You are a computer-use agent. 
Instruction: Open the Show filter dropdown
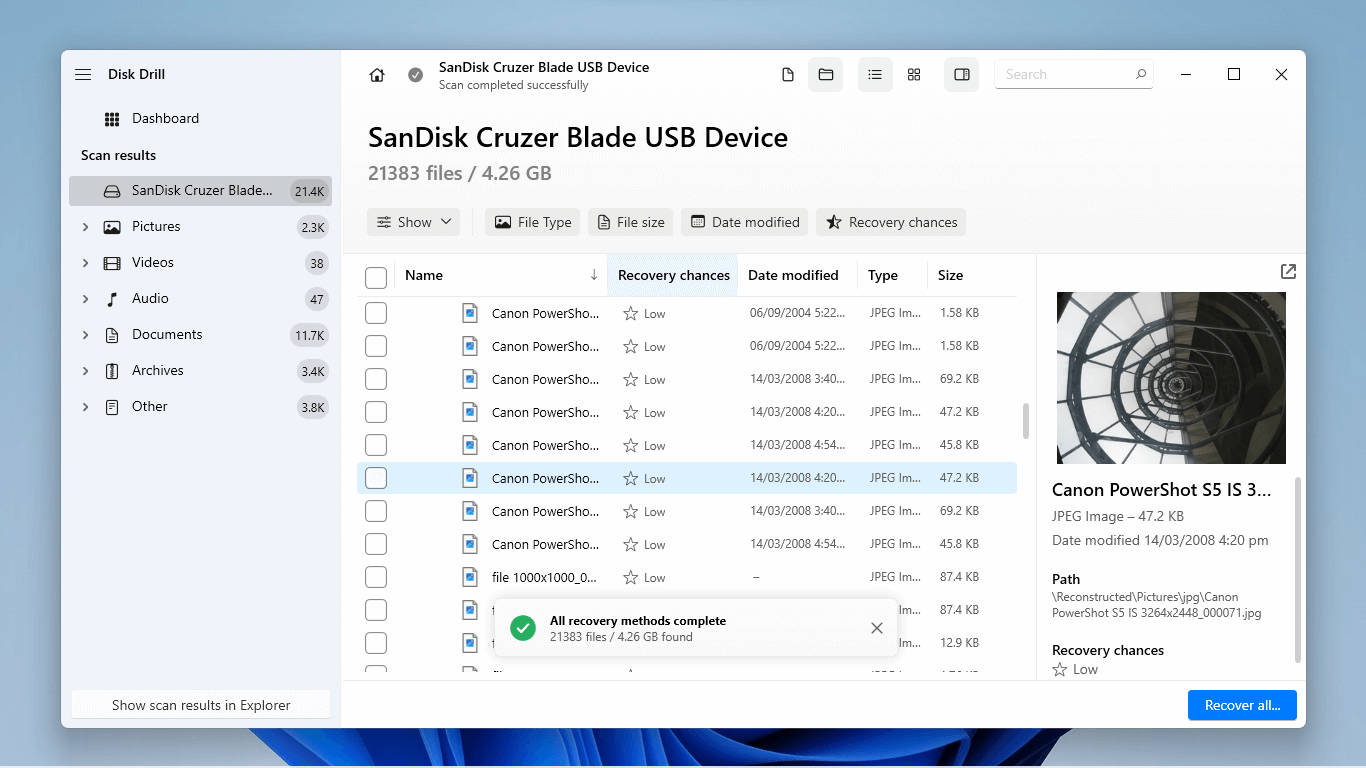click(x=413, y=221)
